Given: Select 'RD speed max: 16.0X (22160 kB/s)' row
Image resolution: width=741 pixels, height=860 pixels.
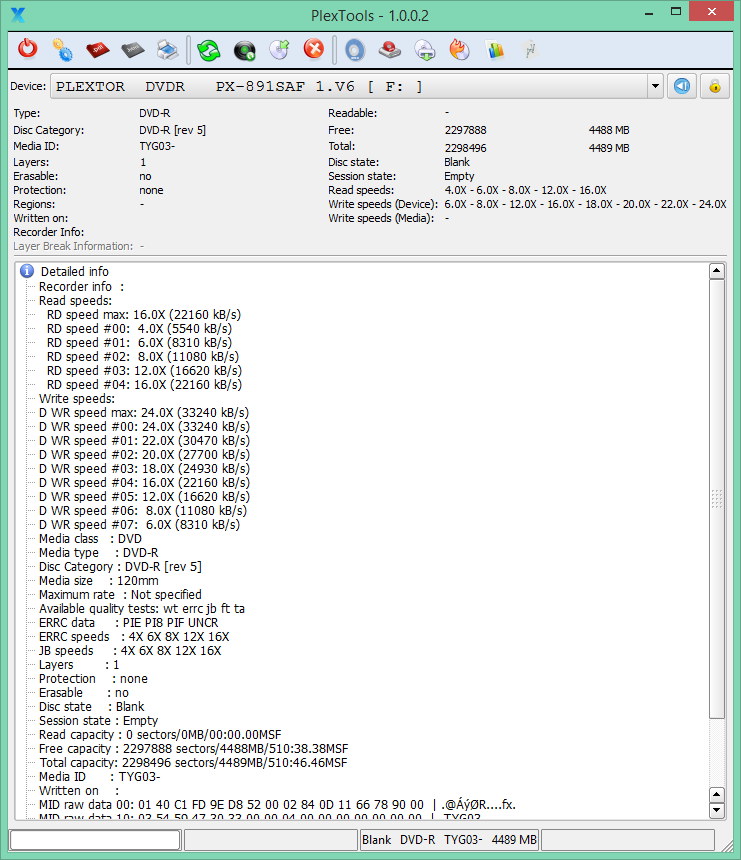Looking at the screenshot, I should click(144, 315).
